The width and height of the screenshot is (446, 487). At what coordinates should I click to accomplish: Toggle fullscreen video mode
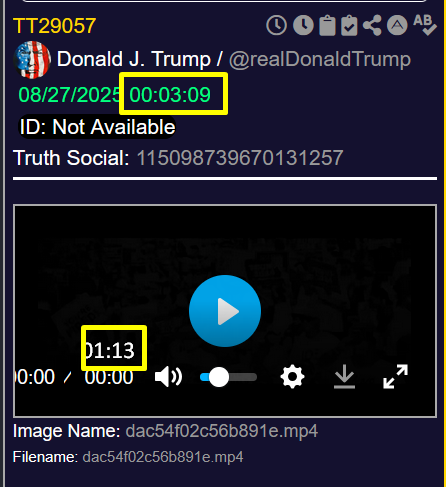(x=395, y=377)
